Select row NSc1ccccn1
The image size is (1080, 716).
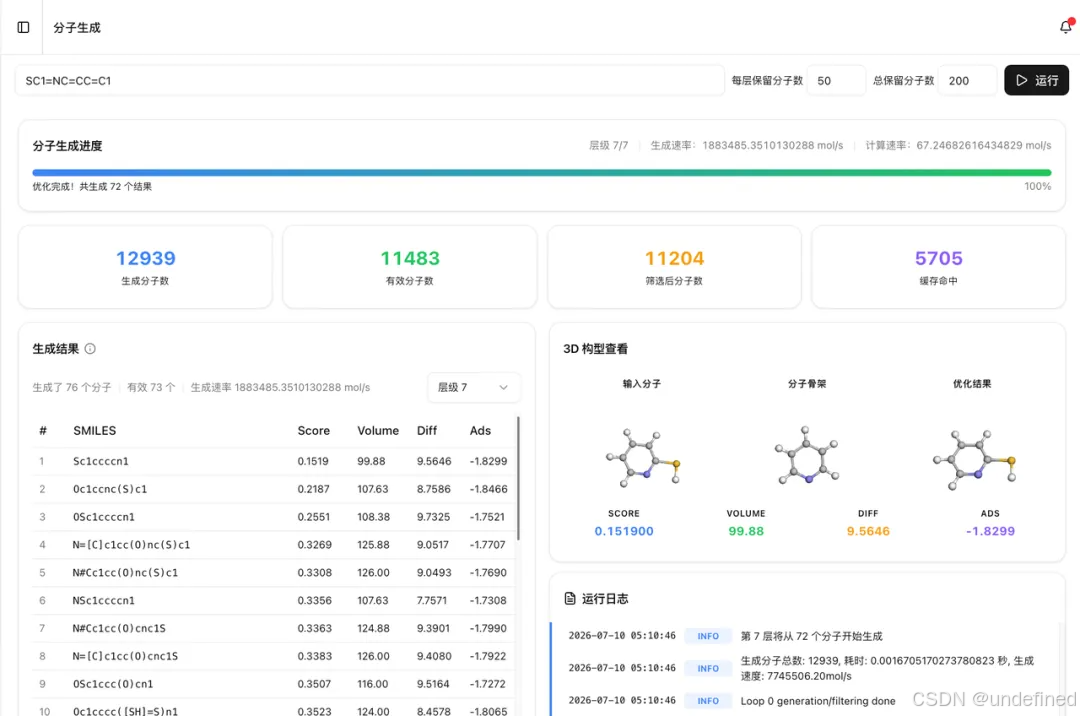(273, 600)
